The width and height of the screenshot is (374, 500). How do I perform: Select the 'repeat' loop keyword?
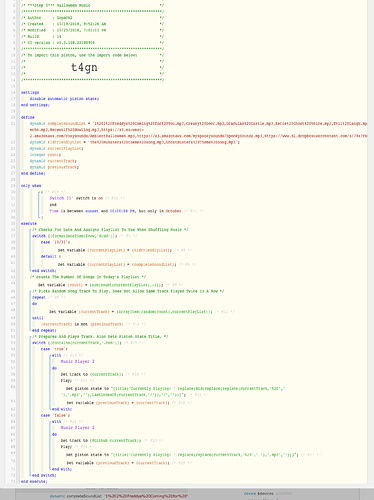[39, 297]
